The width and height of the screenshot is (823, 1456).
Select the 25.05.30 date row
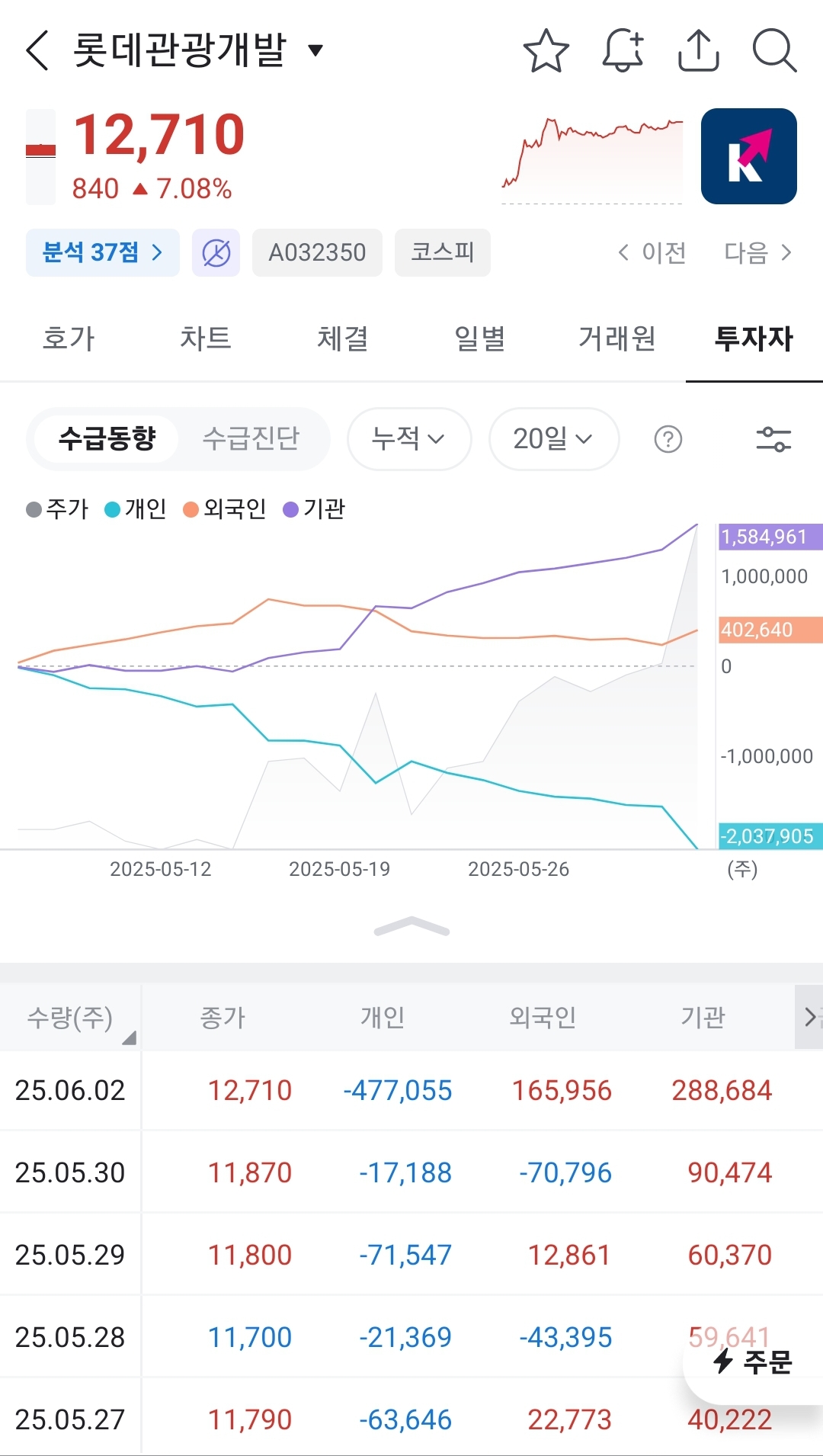tap(411, 1172)
